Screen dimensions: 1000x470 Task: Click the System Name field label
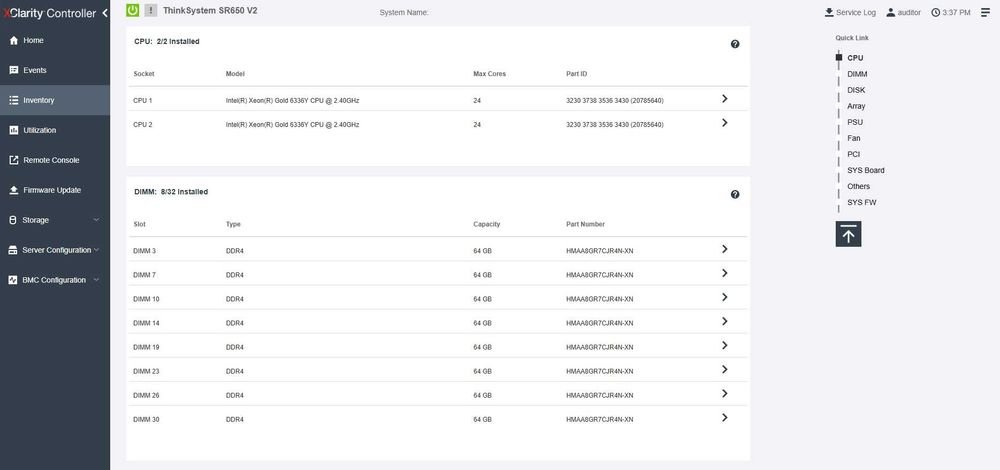(x=404, y=13)
